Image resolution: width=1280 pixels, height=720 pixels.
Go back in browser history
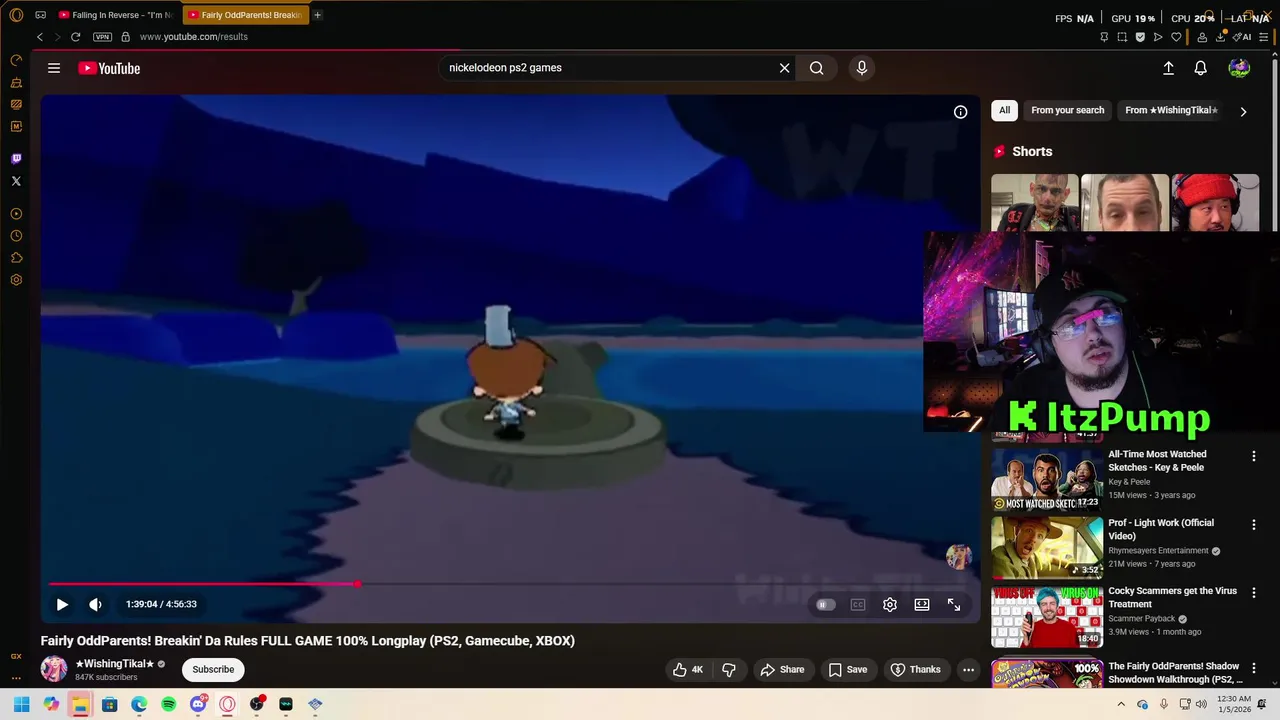pos(40,37)
